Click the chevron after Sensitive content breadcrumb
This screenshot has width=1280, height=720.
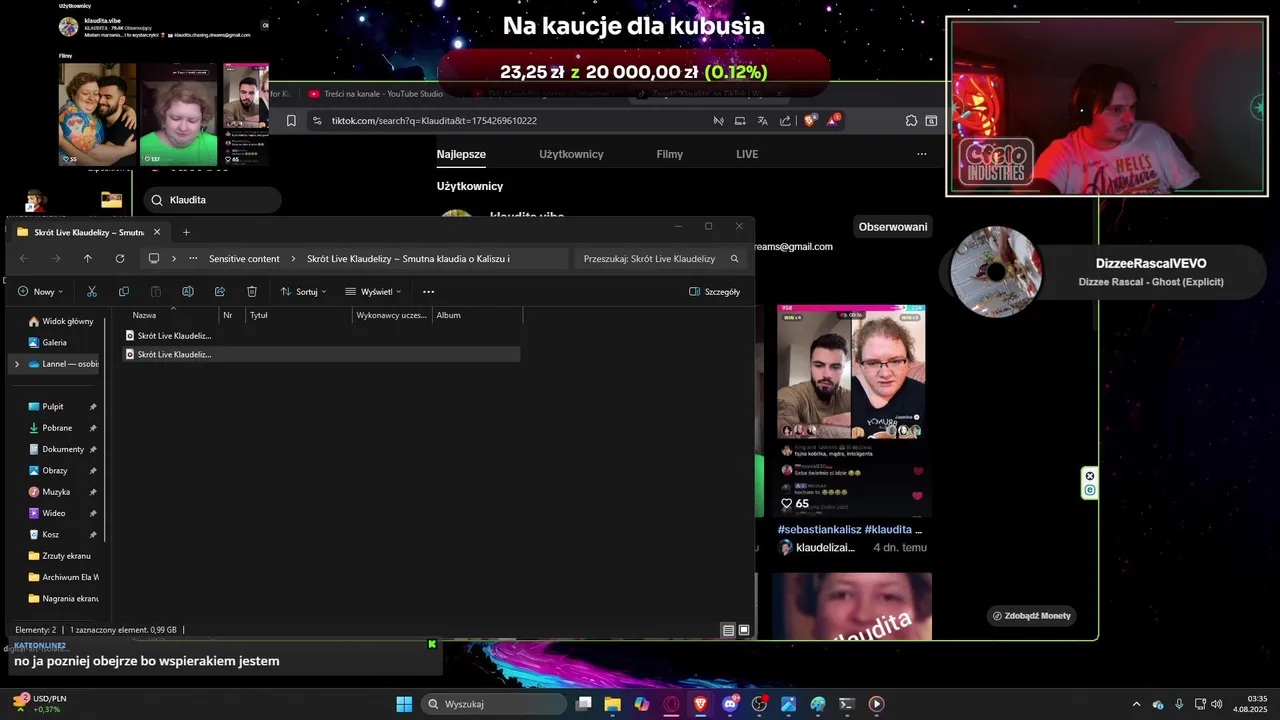click(294, 258)
